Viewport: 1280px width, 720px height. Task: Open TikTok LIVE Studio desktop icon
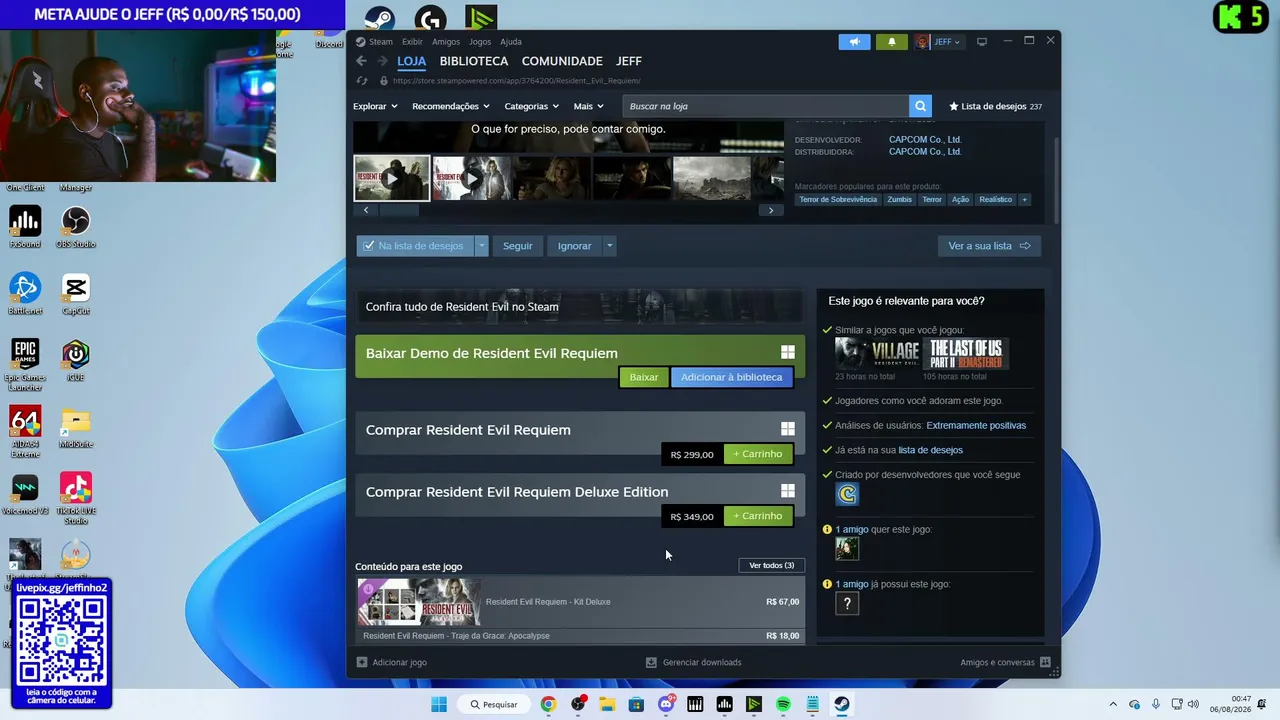pyautogui.click(x=76, y=498)
